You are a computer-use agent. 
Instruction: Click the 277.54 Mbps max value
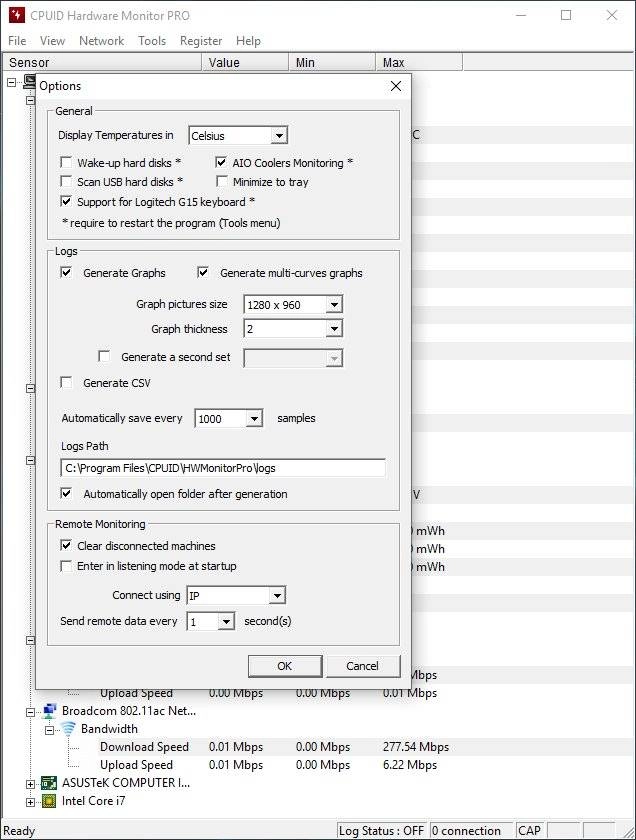(x=416, y=747)
